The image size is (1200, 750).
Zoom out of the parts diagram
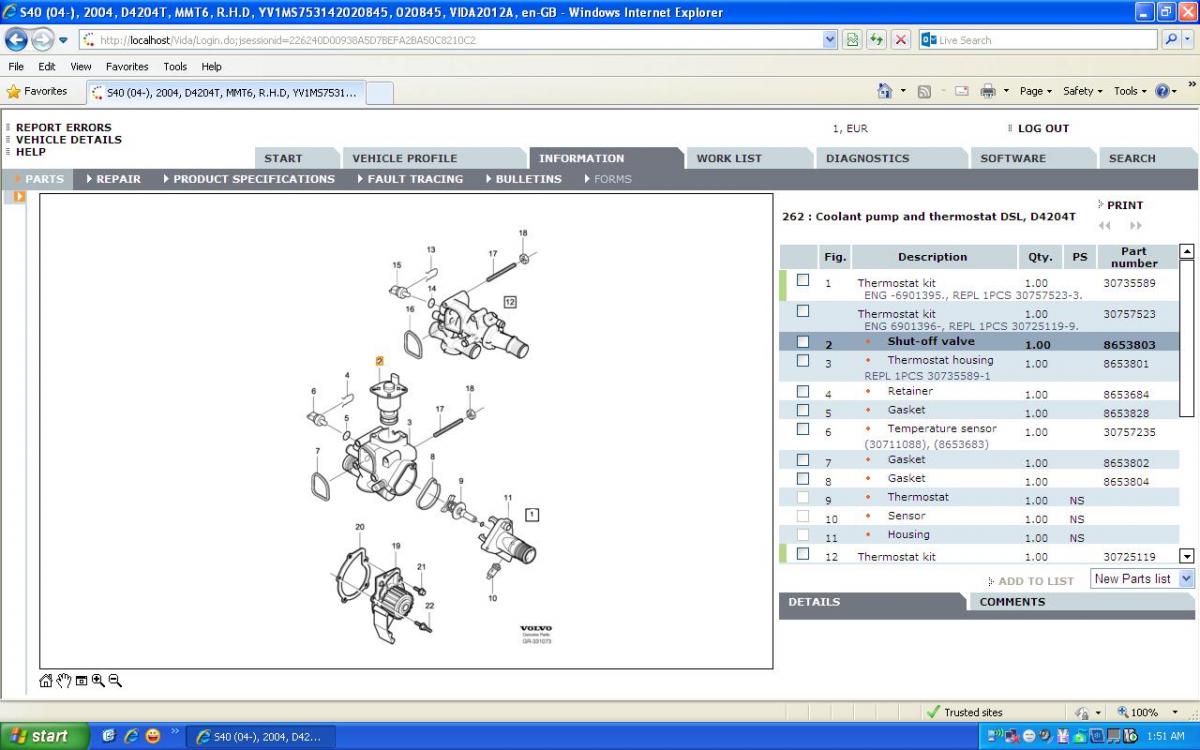point(115,681)
